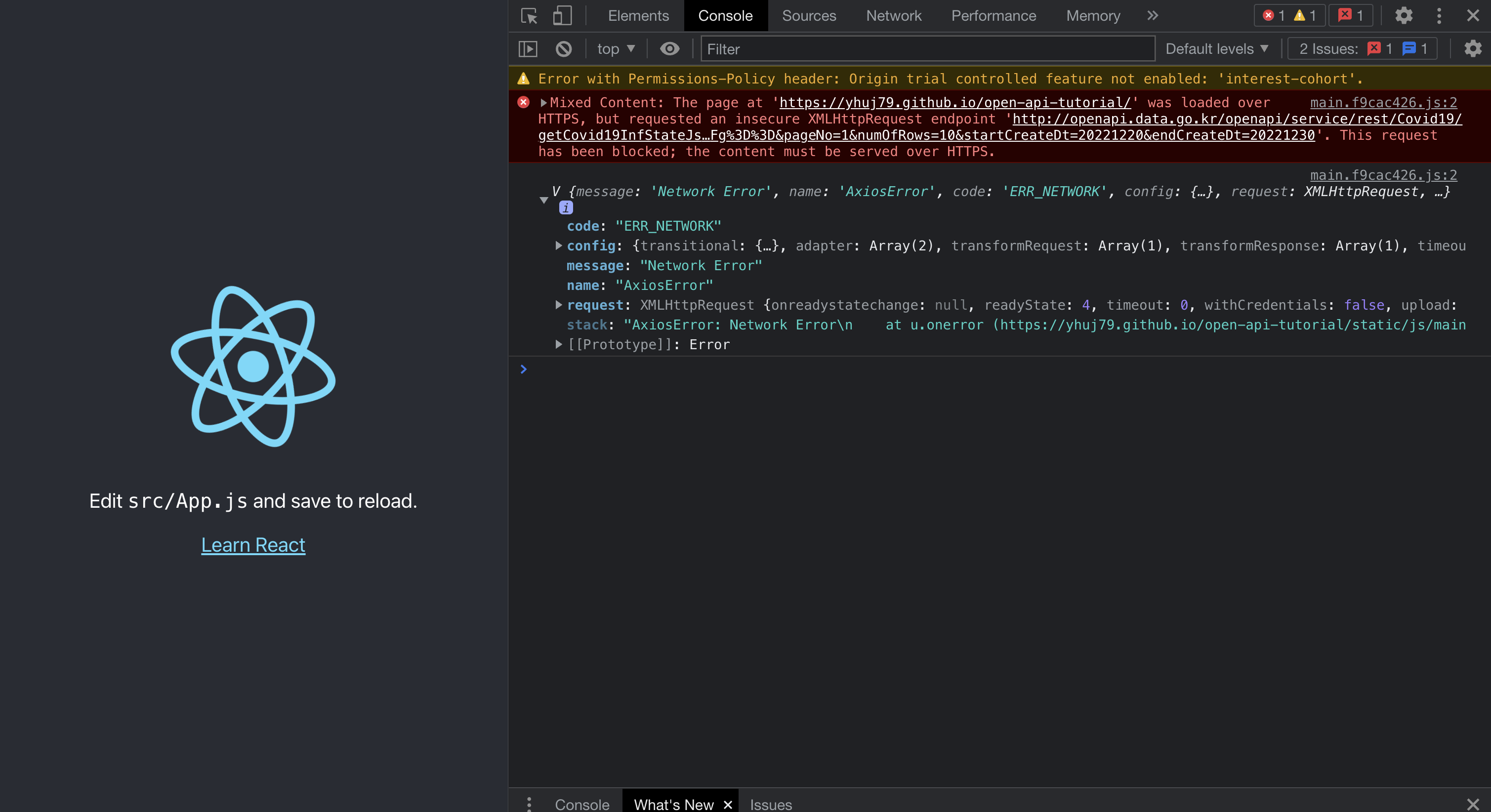This screenshot has height=812, width=1491.
Task: Toggle the console sidebar
Action: click(x=528, y=48)
